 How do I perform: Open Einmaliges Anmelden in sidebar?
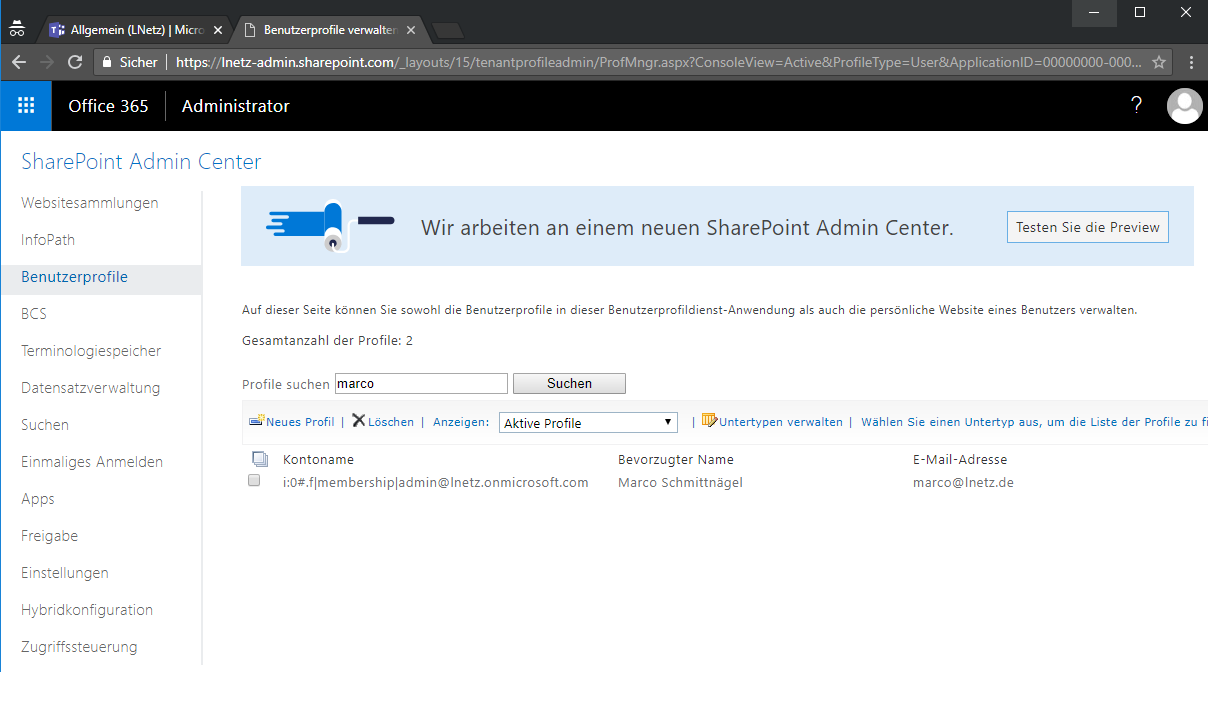coord(92,462)
